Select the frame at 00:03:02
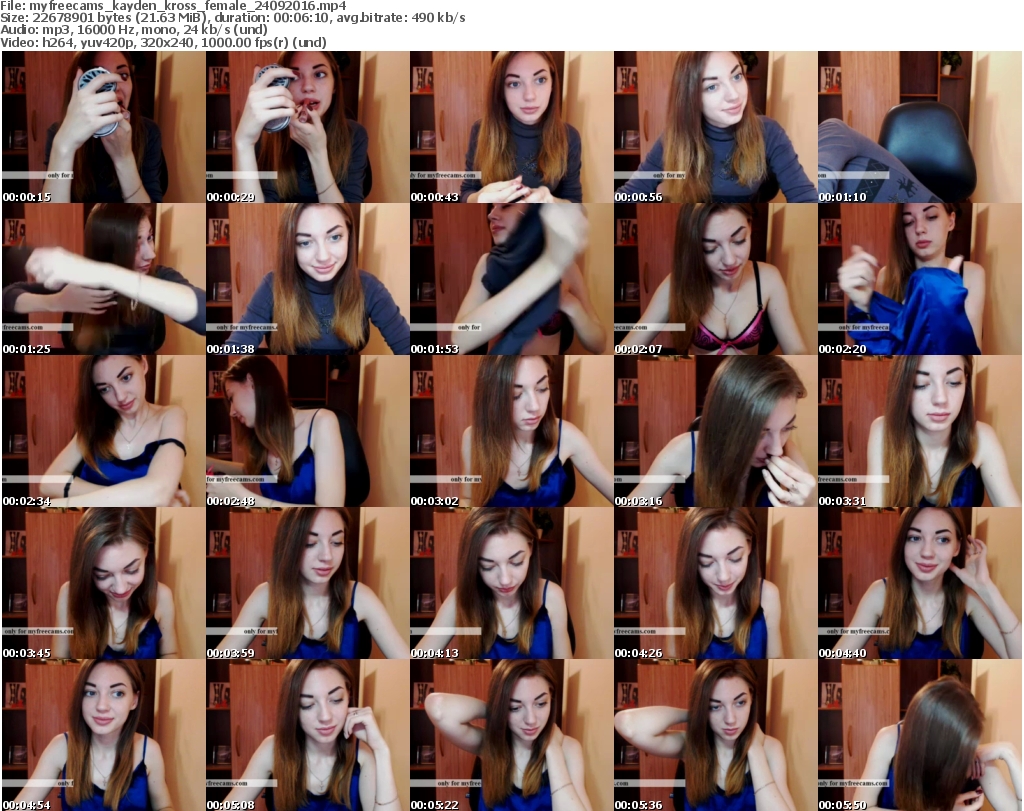Viewport: 1024px width, 811px height. [511, 431]
